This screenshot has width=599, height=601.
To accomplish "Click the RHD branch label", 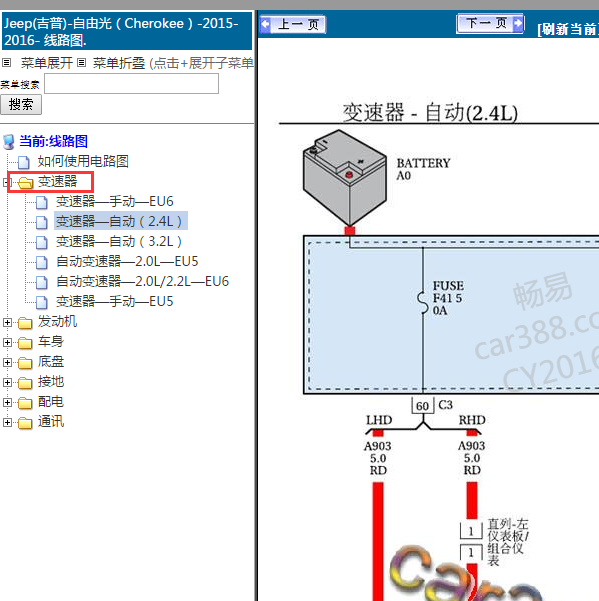I will (x=472, y=420).
